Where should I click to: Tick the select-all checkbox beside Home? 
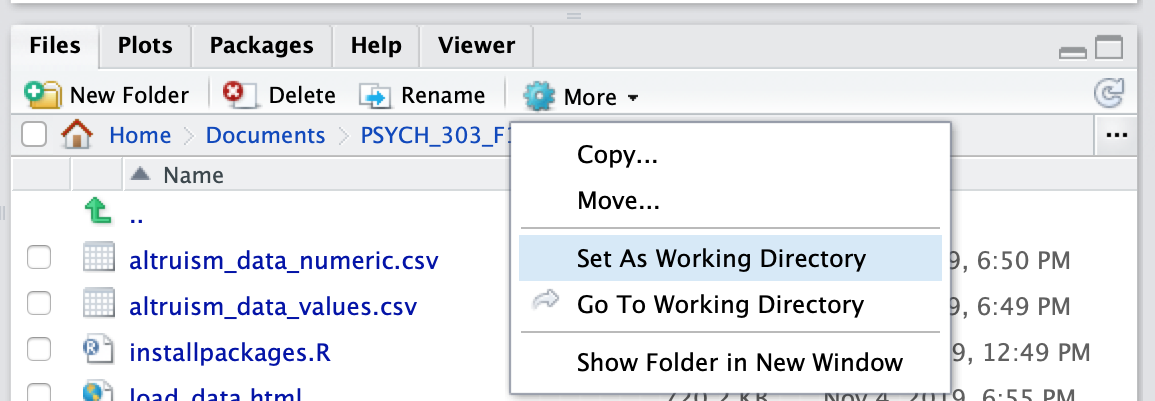(34, 135)
